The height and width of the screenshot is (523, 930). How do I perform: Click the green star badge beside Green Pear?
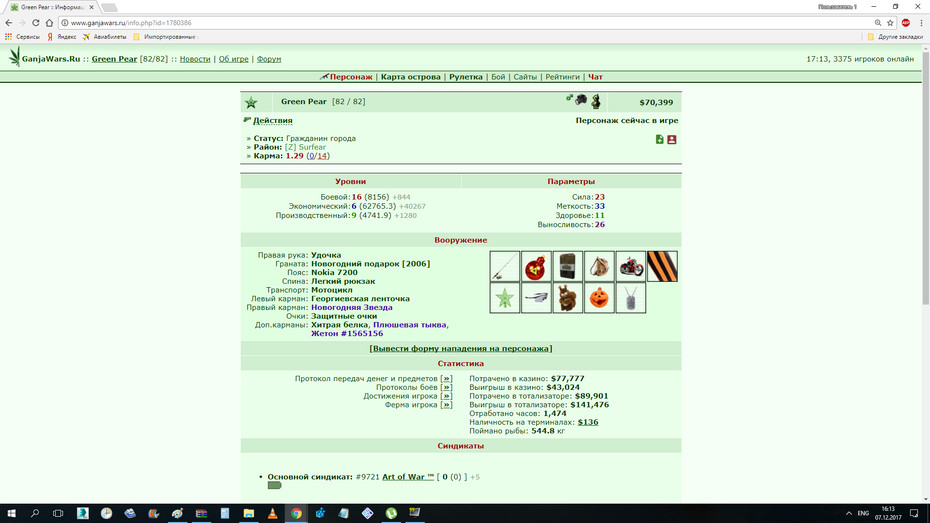point(251,103)
